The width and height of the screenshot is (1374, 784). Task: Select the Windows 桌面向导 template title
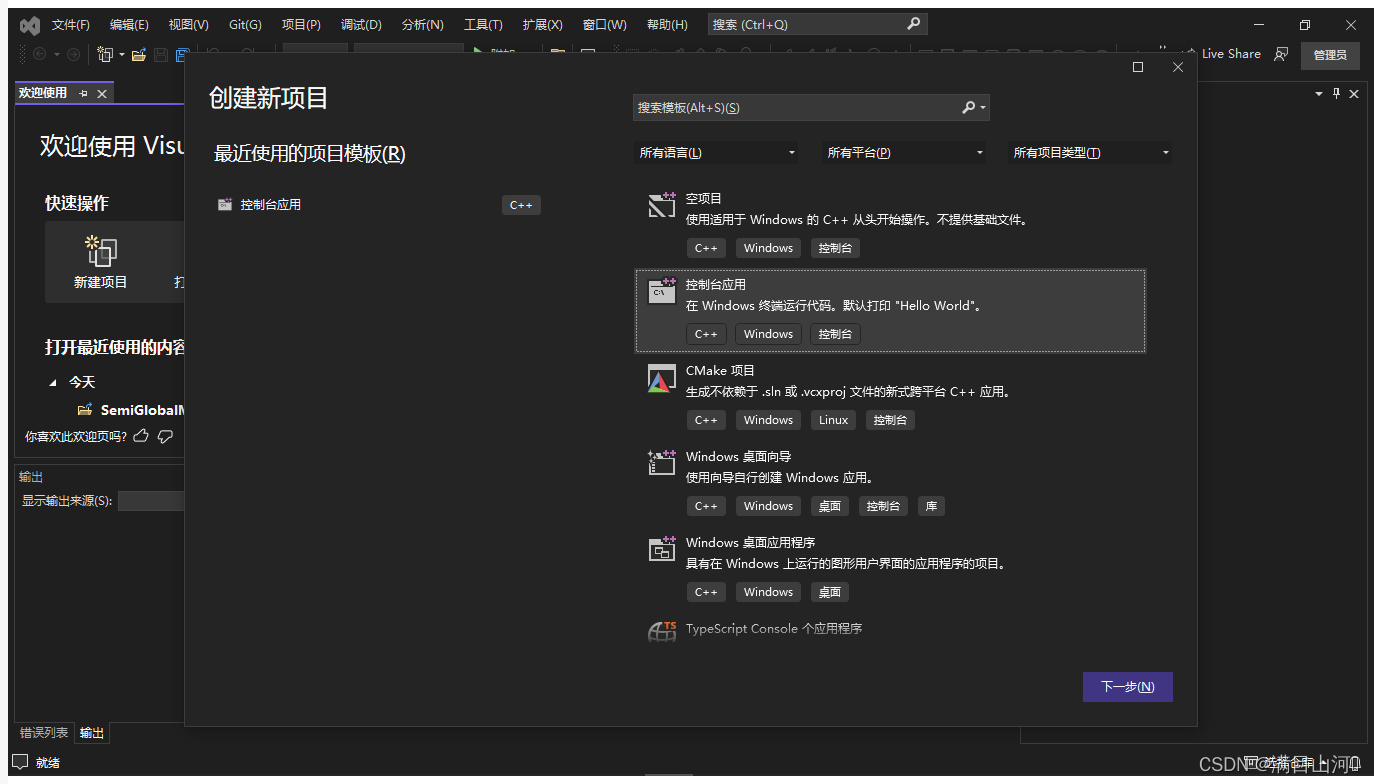tap(738, 456)
